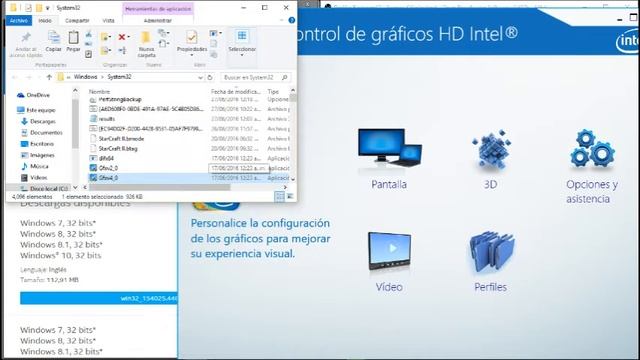Open the Archivo ribbon tab
The width and height of the screenshot is (640, 360).
pos(19,20)
